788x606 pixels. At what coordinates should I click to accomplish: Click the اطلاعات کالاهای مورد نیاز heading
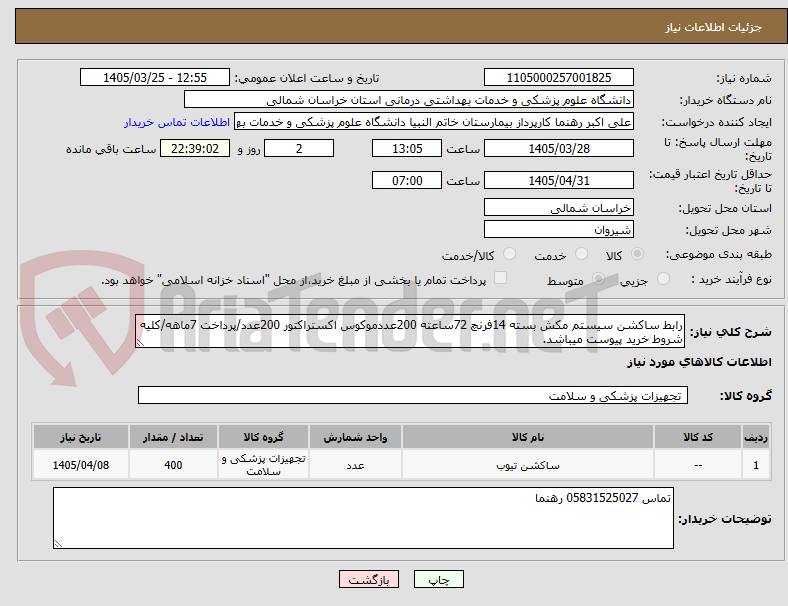(x=699, y=362)
